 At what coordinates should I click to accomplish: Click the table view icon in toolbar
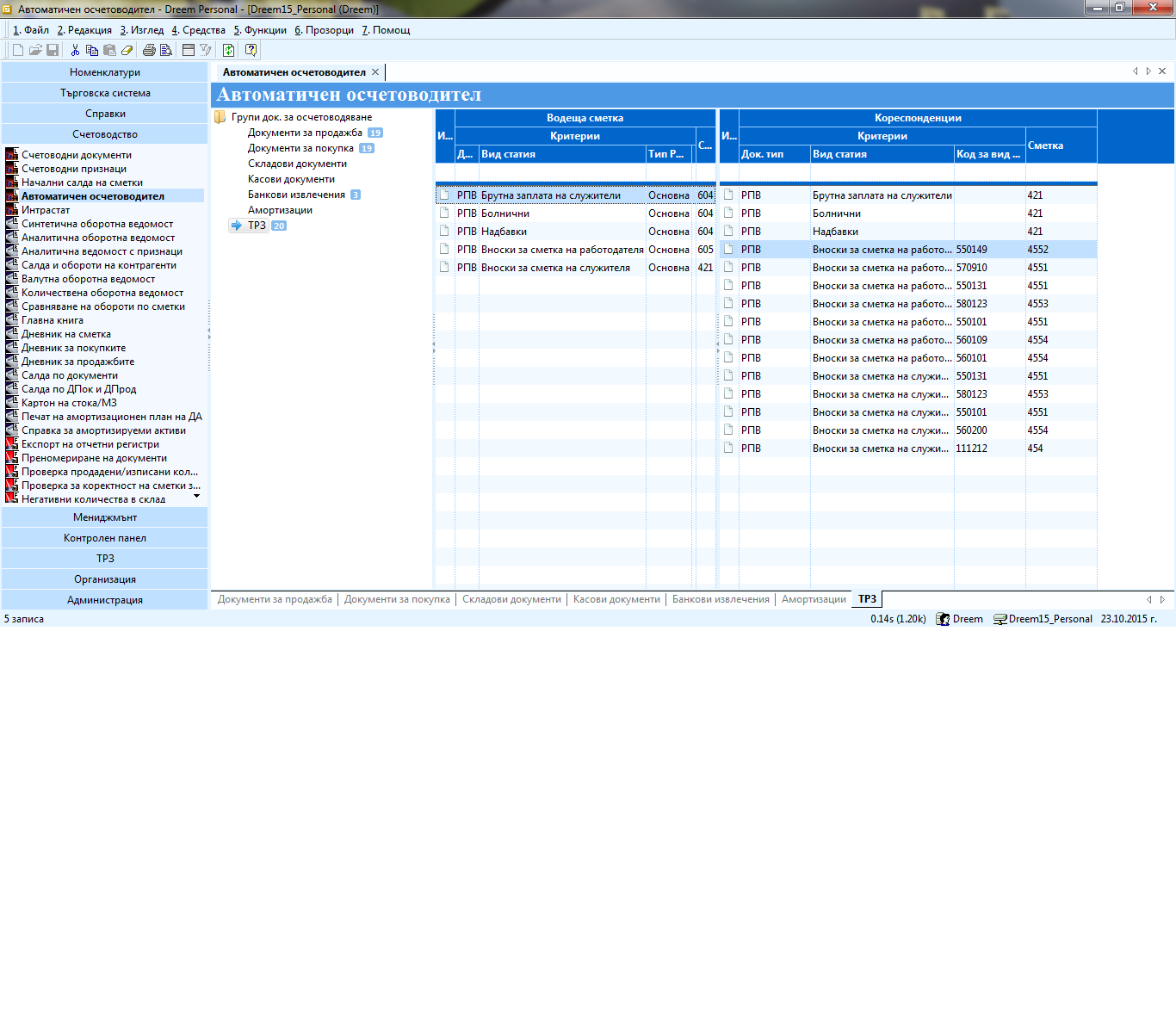[x=189, y=51]
